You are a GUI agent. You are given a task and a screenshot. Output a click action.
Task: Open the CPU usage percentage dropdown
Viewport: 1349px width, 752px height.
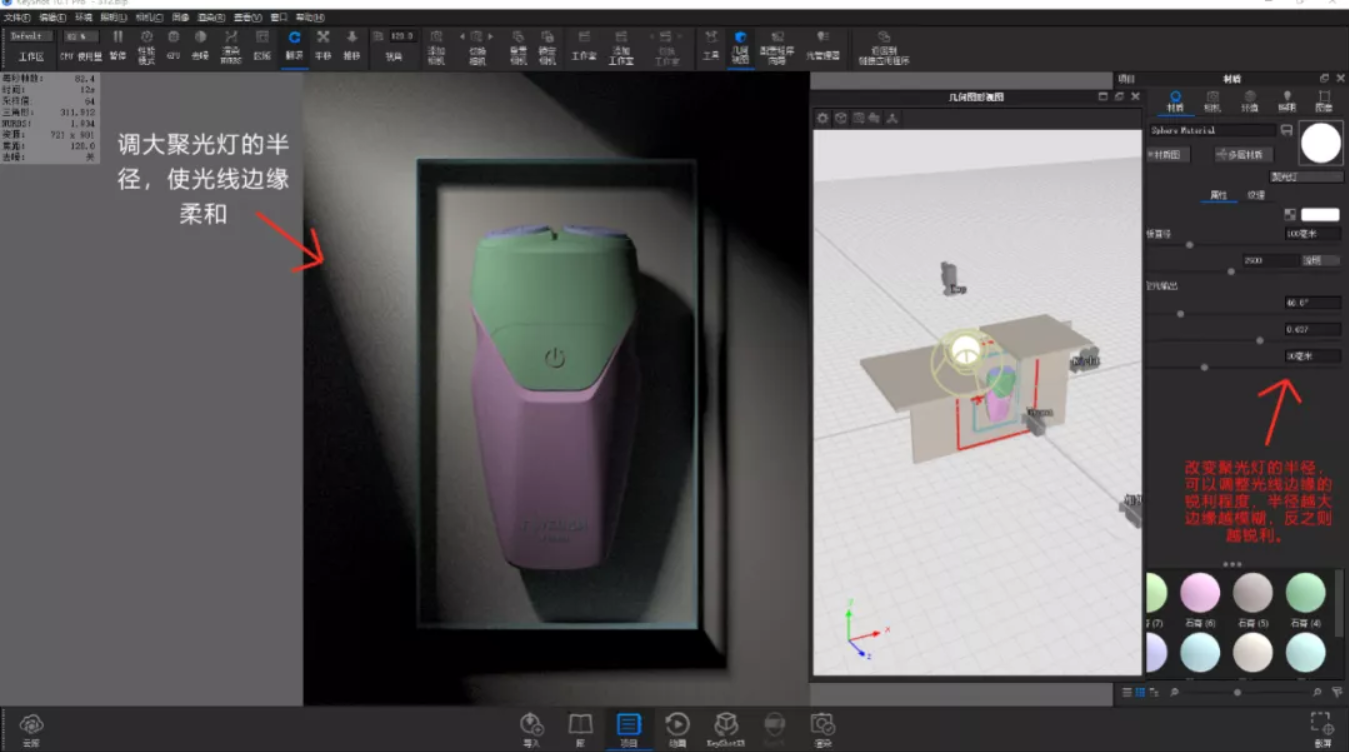tap(81, 36)
